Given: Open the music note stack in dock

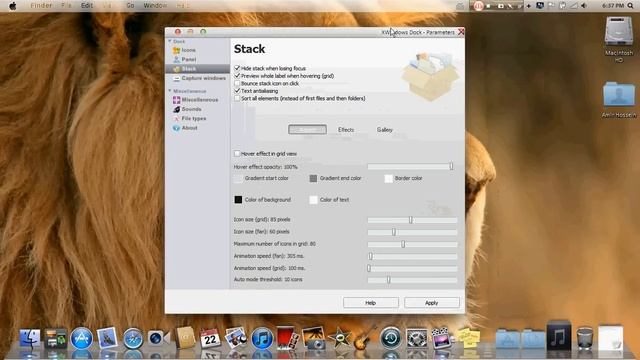Looking at the screenshot, I should [559, 336].
